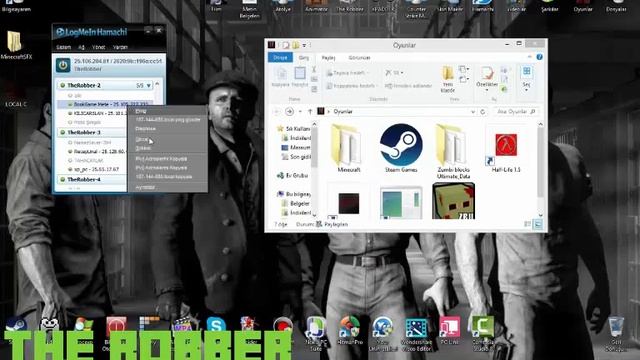640x360 pixels.
Task: Switch to the Giriş ribbon tab
Action: tap(304, 58)
